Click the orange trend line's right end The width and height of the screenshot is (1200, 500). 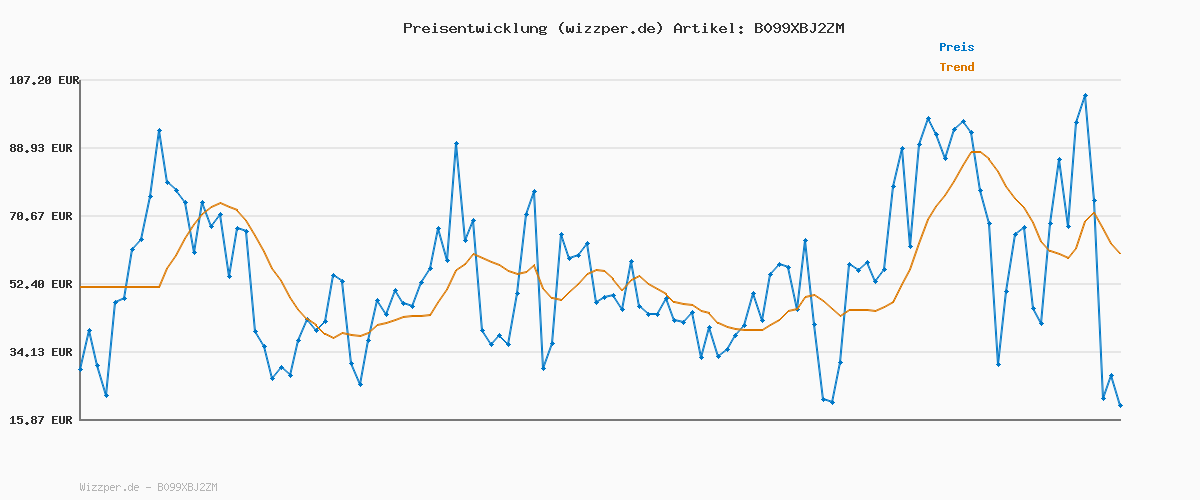1120,253
